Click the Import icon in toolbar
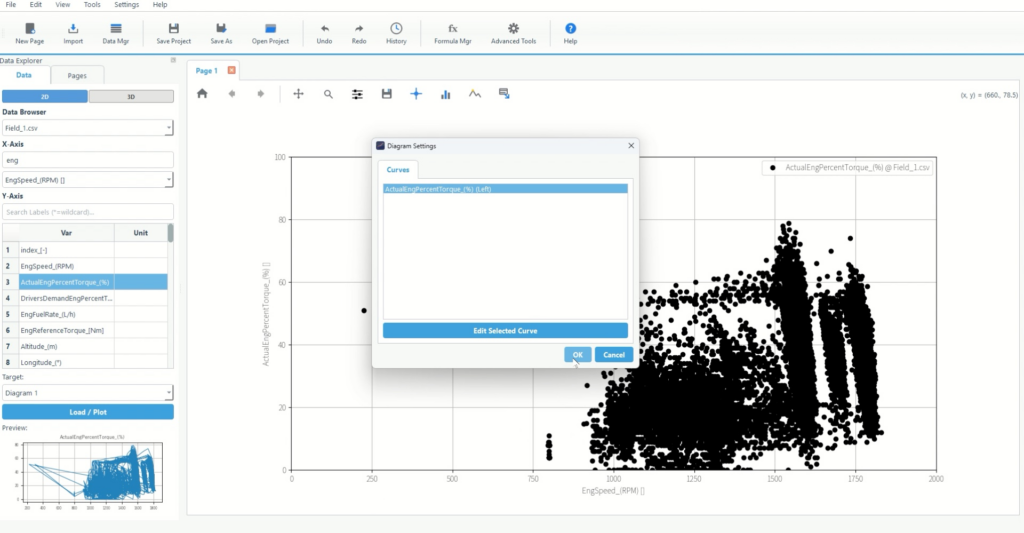The width and height of the screenshot is (1024, 533). tap(73, 29)
